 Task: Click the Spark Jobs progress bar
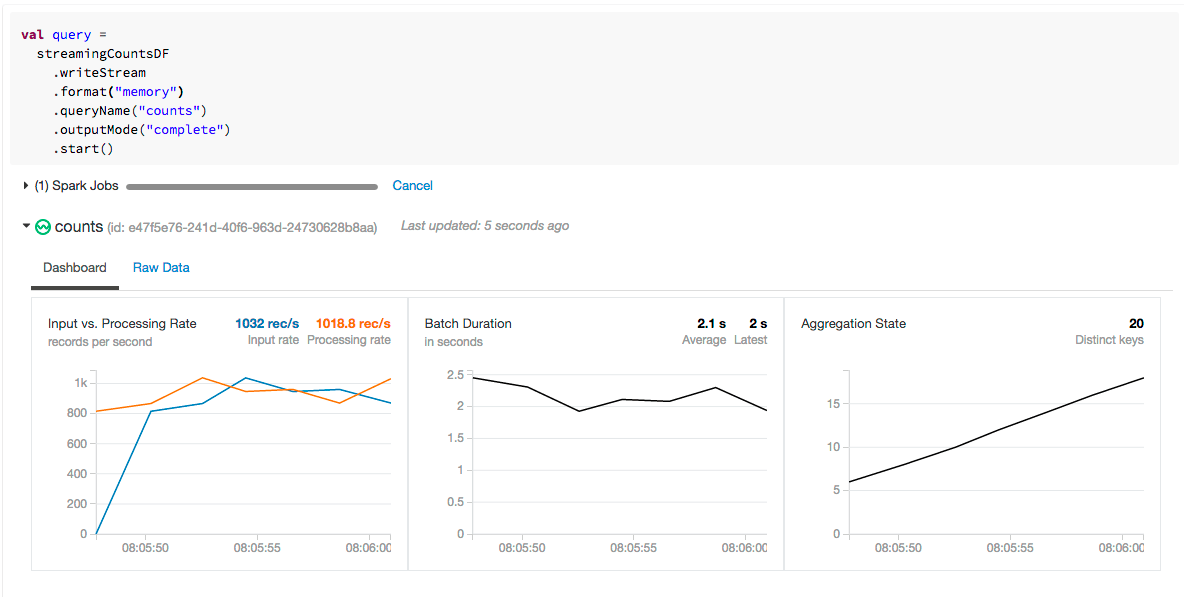(252, 186)
